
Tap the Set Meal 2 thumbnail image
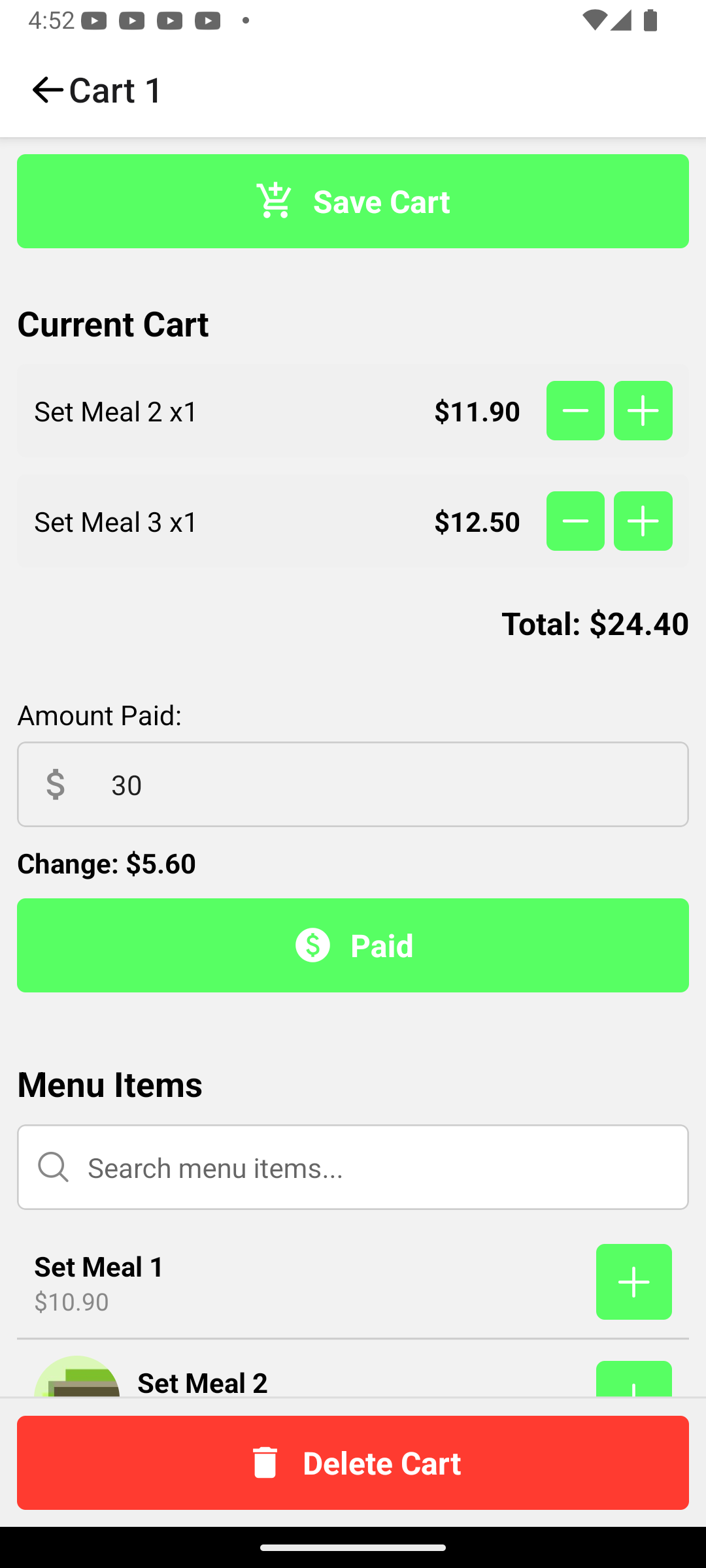tap(77, 1377)
